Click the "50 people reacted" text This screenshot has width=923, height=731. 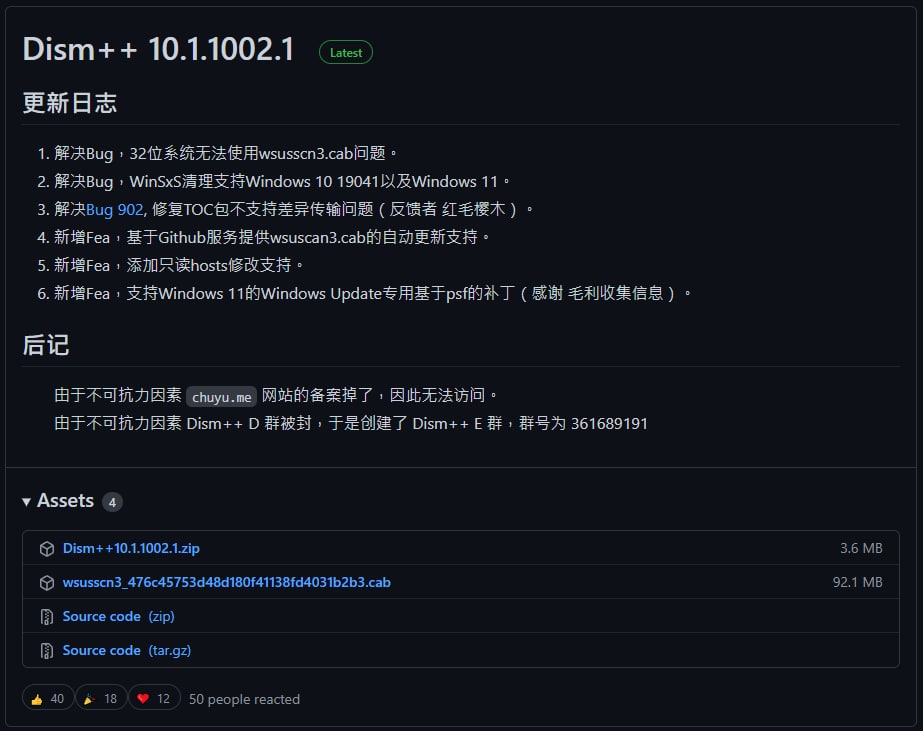coord(244,699)
